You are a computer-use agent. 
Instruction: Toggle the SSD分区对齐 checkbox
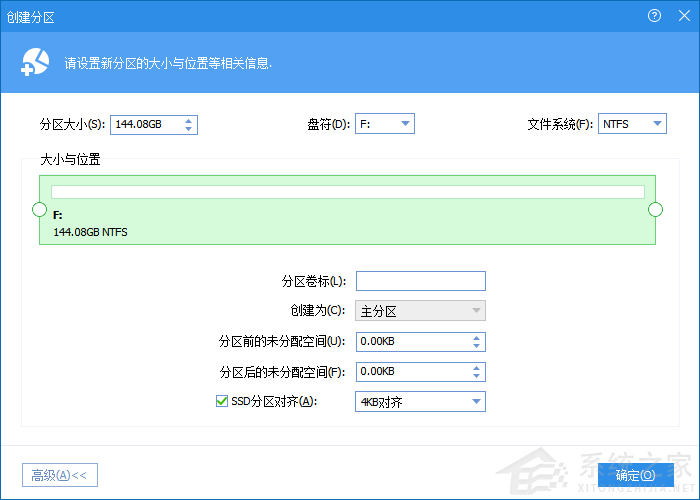tap(222, 401)
